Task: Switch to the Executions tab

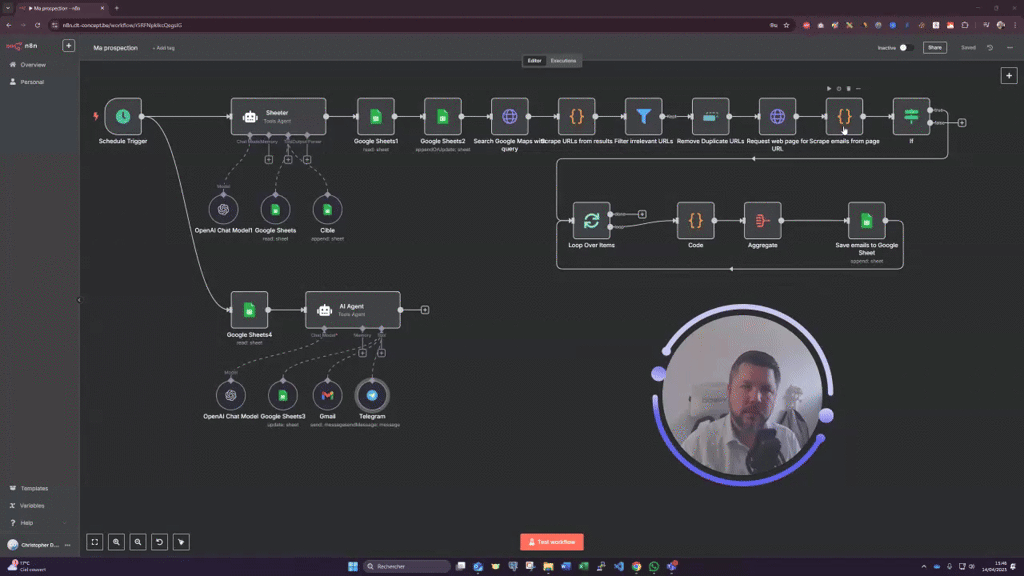Action: point(563,61)
